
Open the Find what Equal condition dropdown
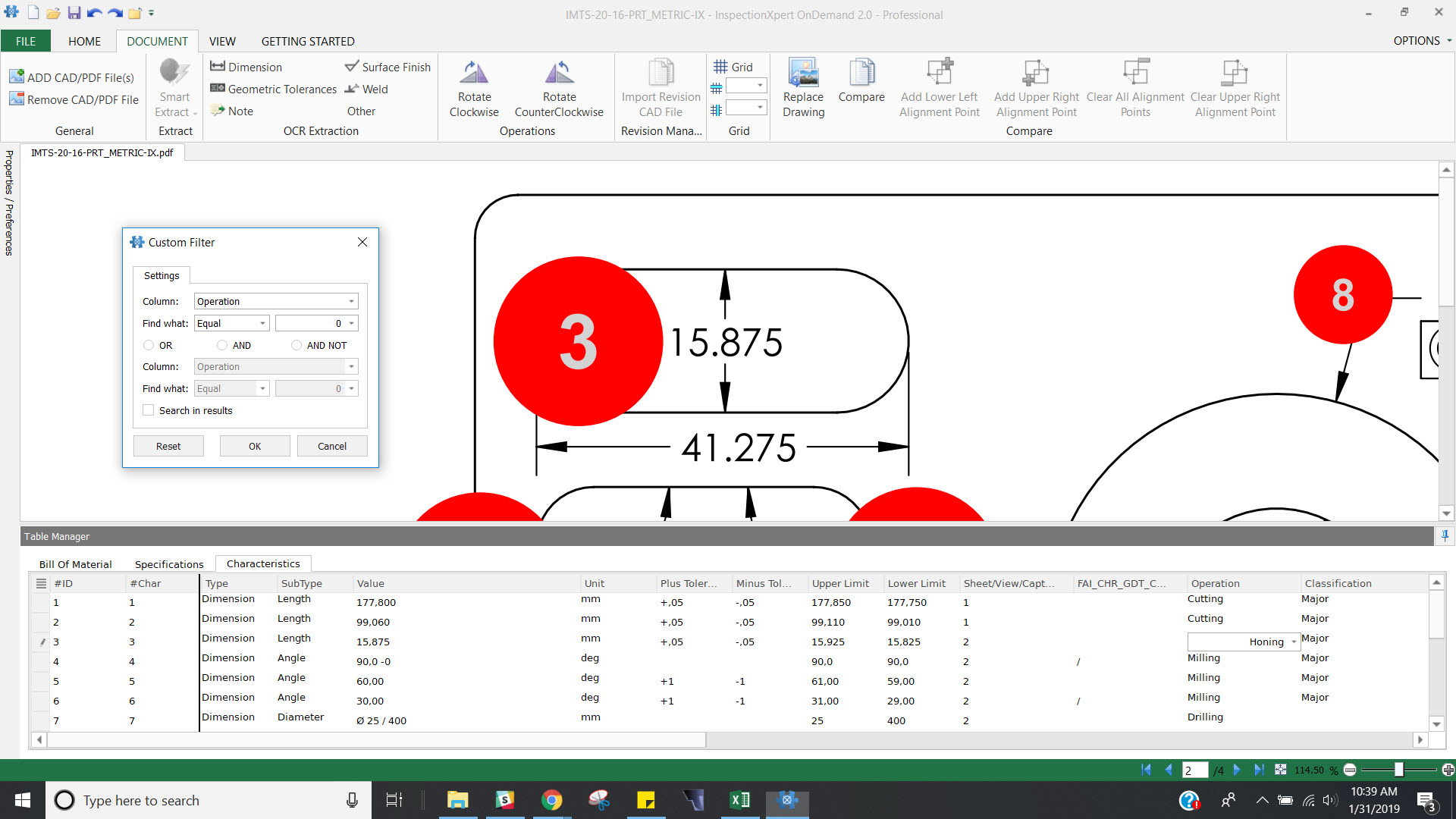(231, 323)
